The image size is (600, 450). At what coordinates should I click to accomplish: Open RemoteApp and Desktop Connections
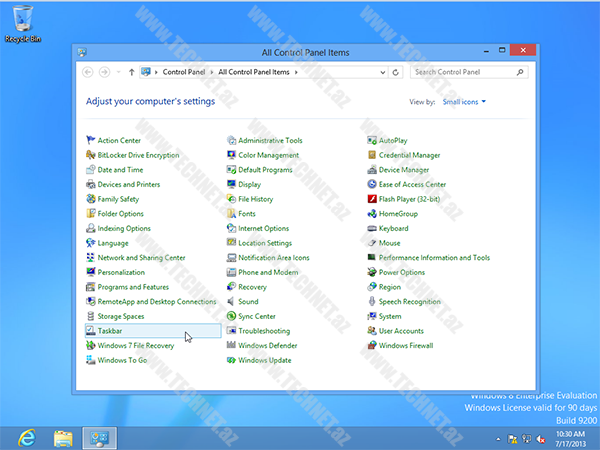[157, 302]
